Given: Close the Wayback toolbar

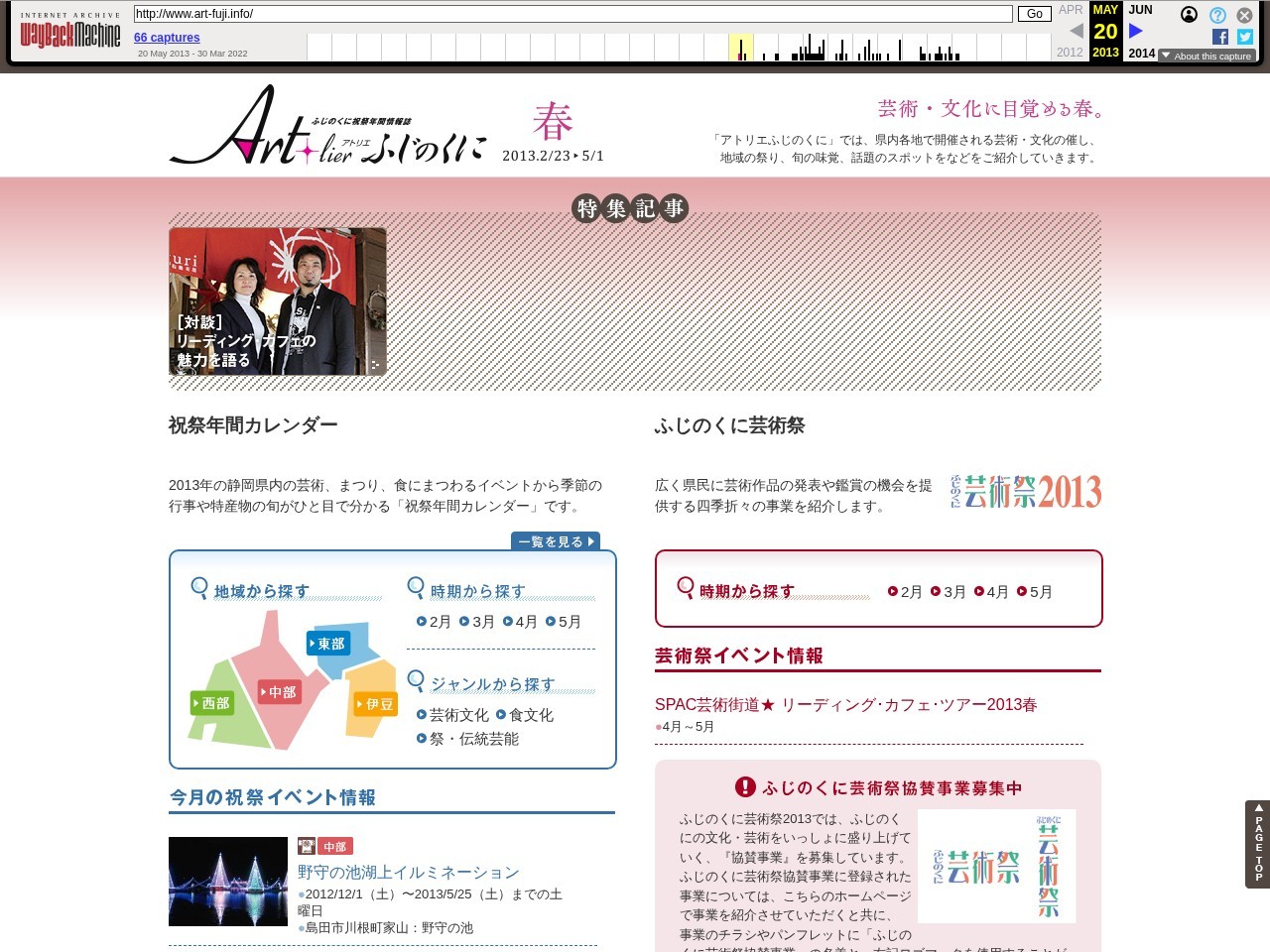Looking at the screenshot, I should [1244, 15].
